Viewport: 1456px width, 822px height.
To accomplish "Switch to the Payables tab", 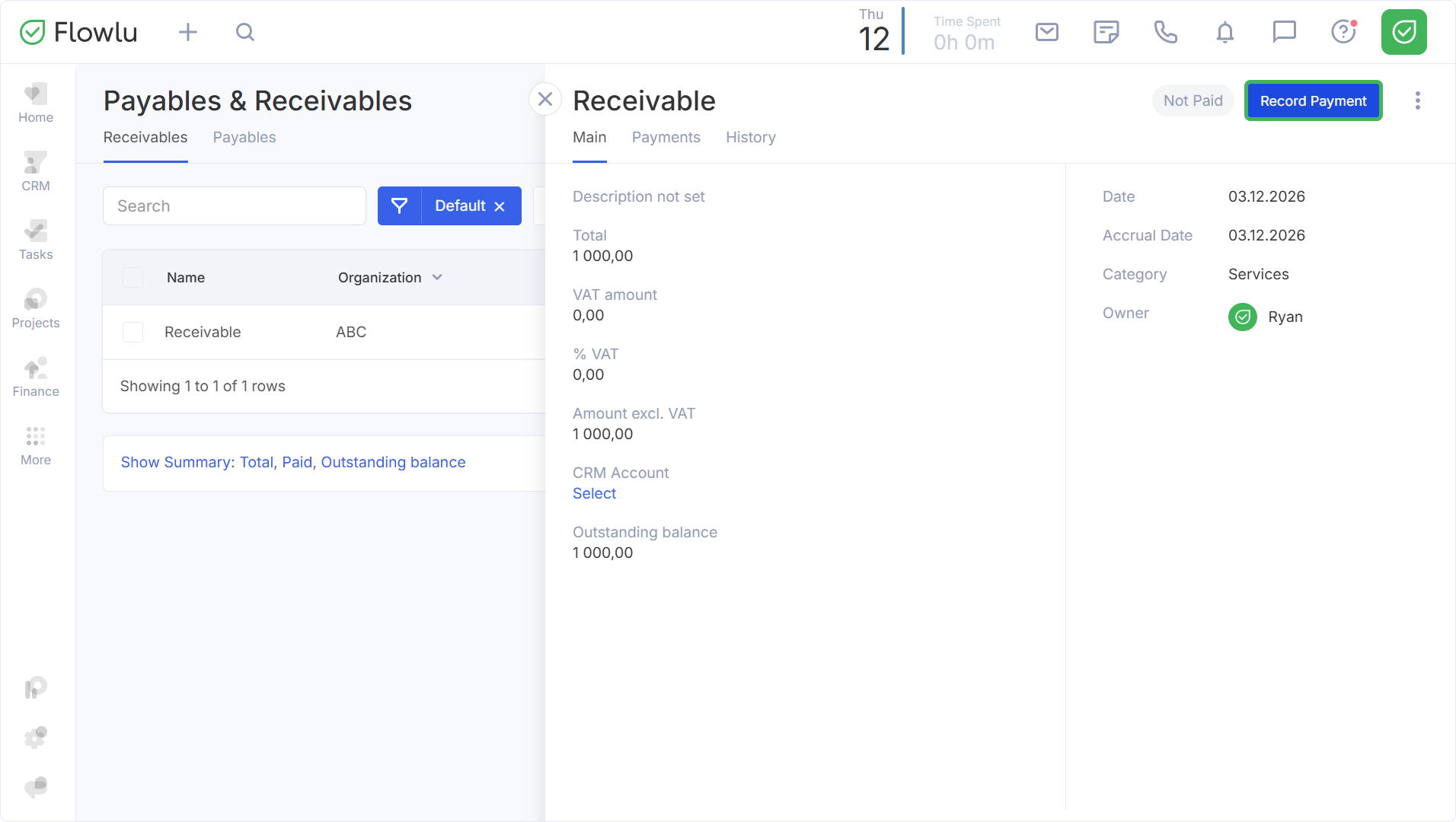I will pyautogui.click(x=244, y=138).
